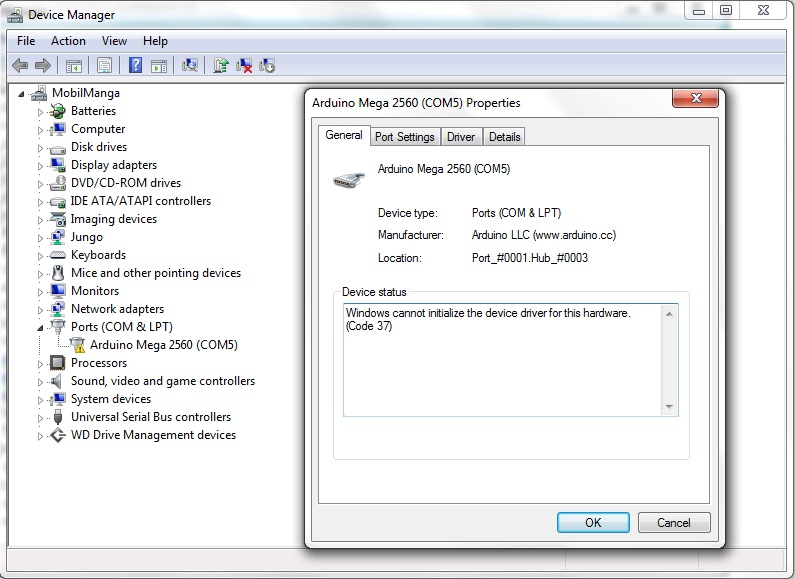Select the Monitors tree item label
Image resolution: width=795 pixels, height=579 pixels.
[95, 291]
